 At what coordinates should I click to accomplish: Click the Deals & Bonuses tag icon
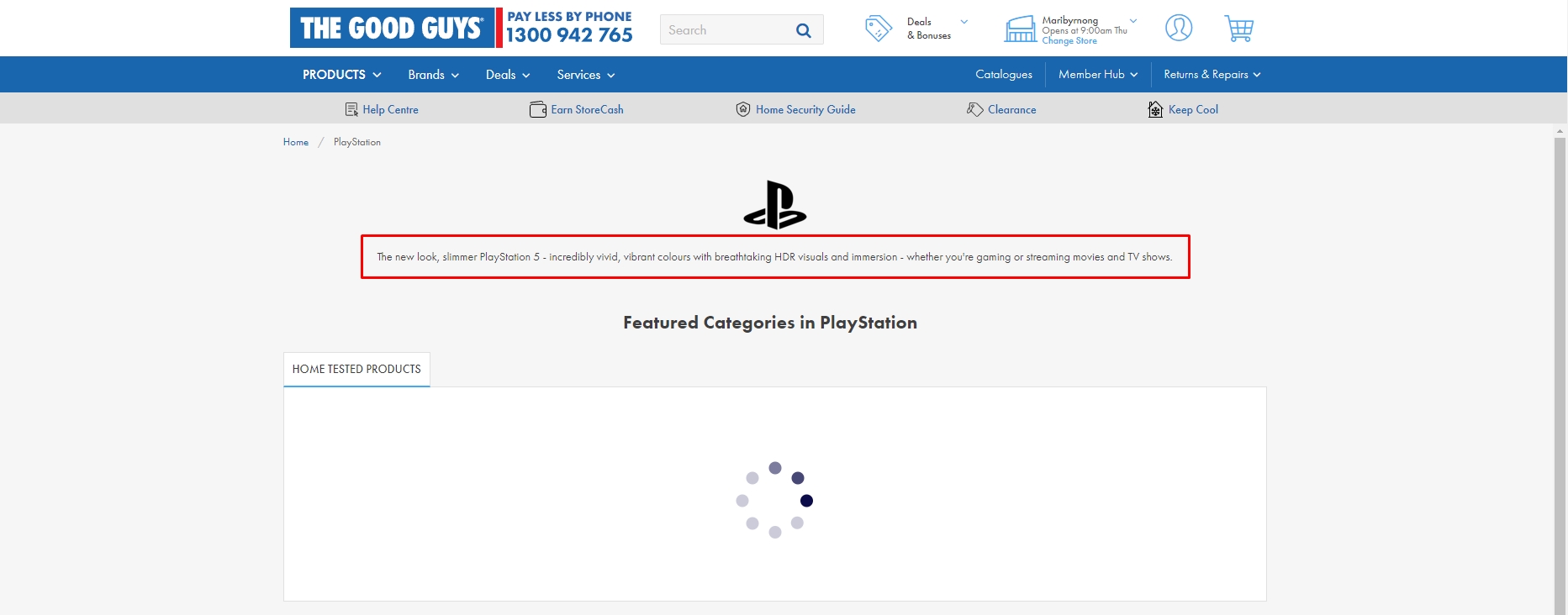pyautogui.click(x=879, y=28)
